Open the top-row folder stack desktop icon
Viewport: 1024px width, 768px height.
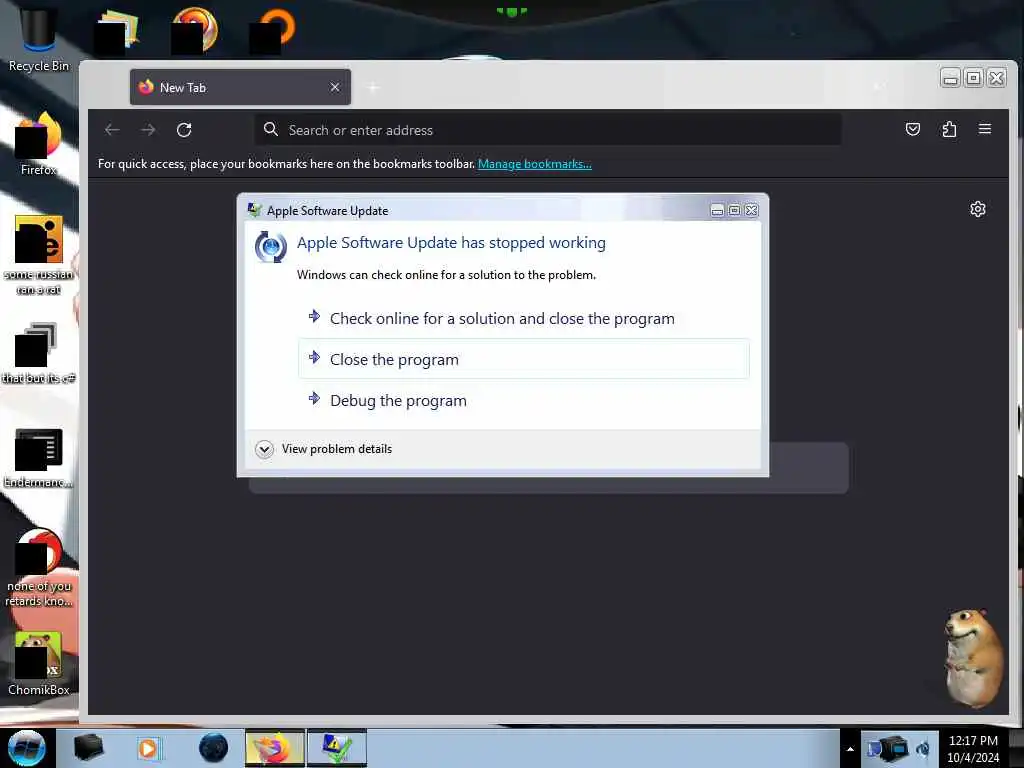click(x=118, y=31)
